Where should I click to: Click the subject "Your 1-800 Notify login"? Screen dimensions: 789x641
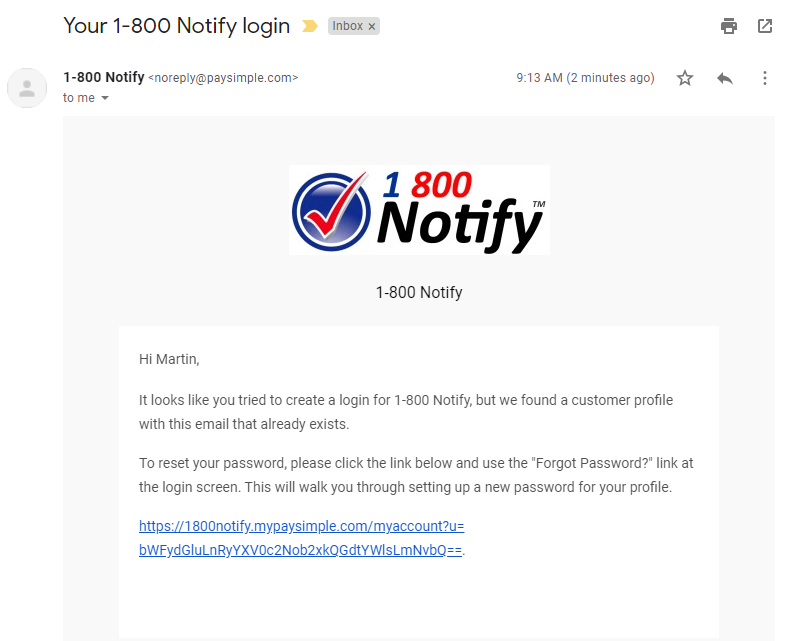coord(176,26)
